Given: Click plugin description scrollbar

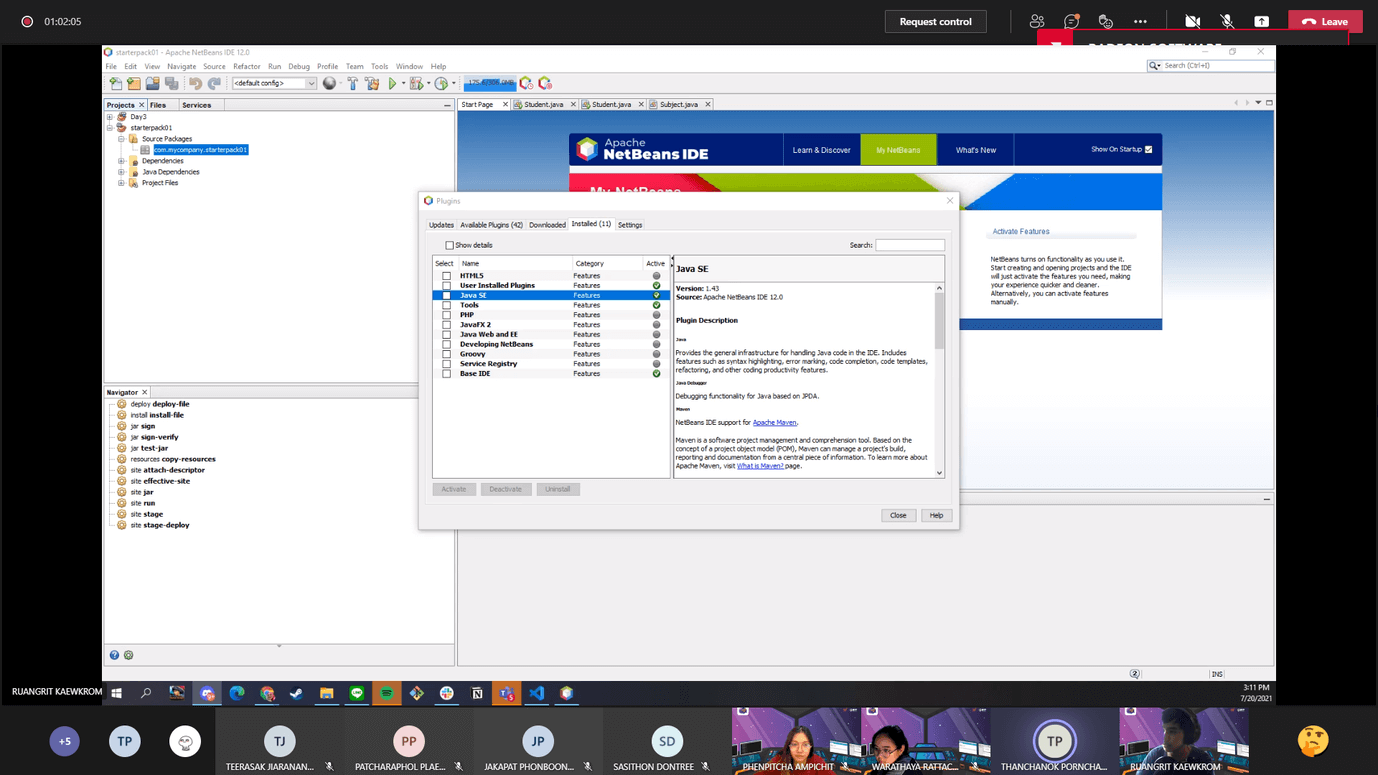Looking at the screenshot, I should (x=939, y=320).
